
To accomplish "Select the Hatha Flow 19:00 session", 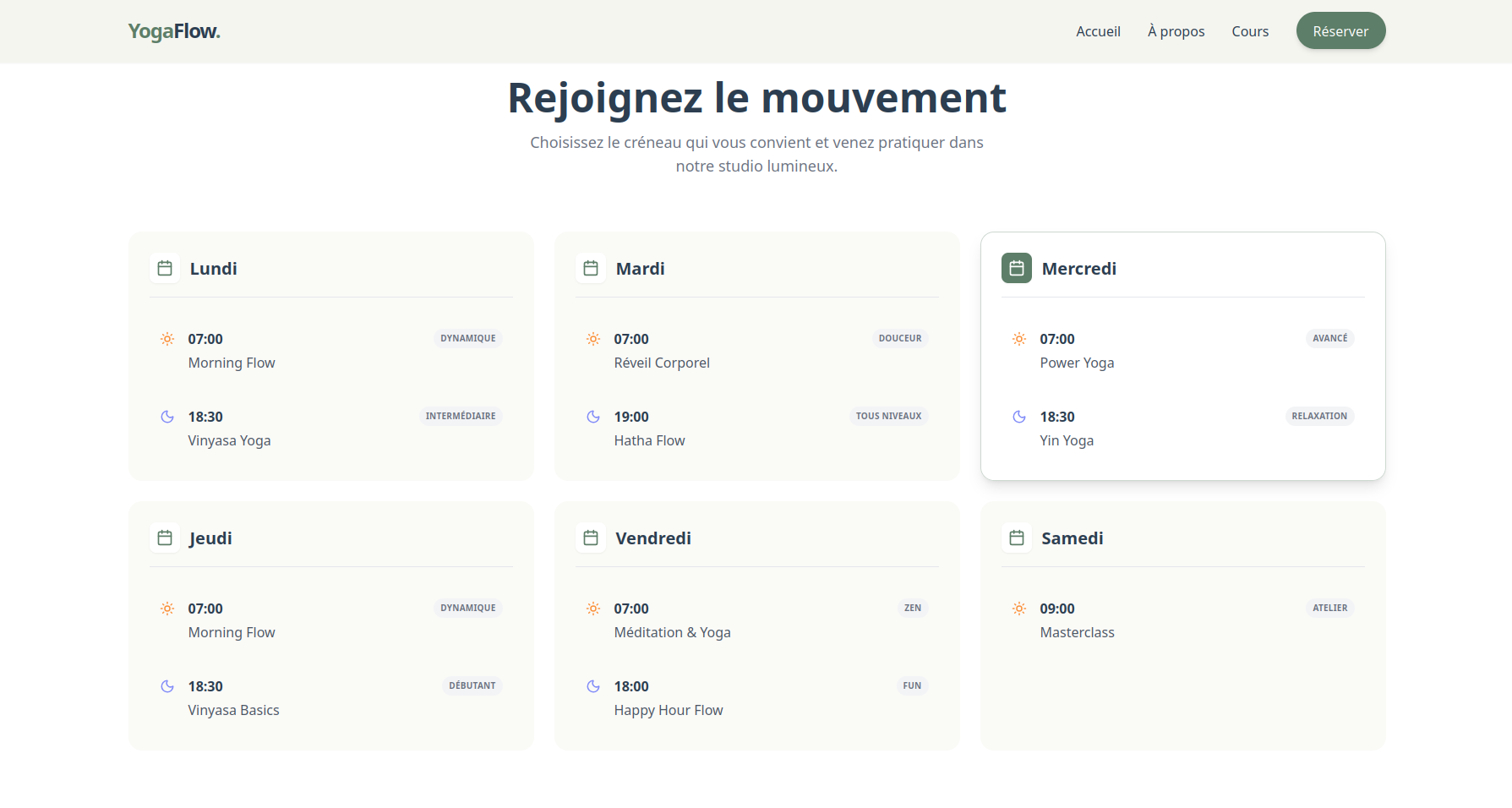I will click(x=649, y=440).
